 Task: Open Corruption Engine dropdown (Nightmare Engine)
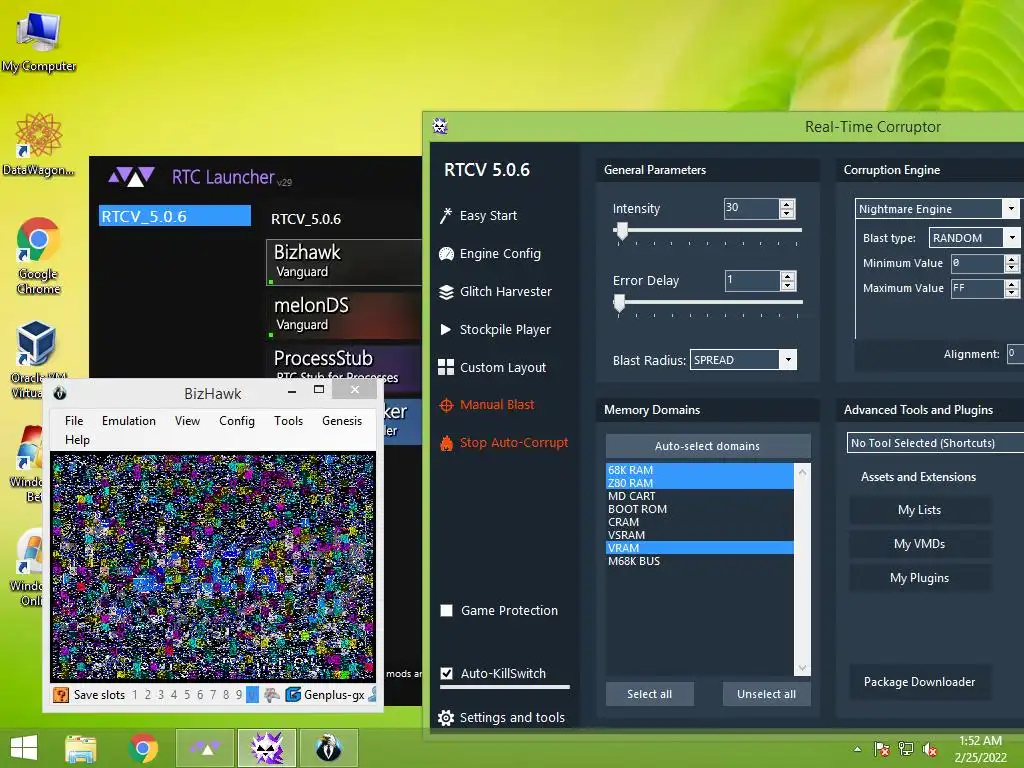tap(1011, 209)
